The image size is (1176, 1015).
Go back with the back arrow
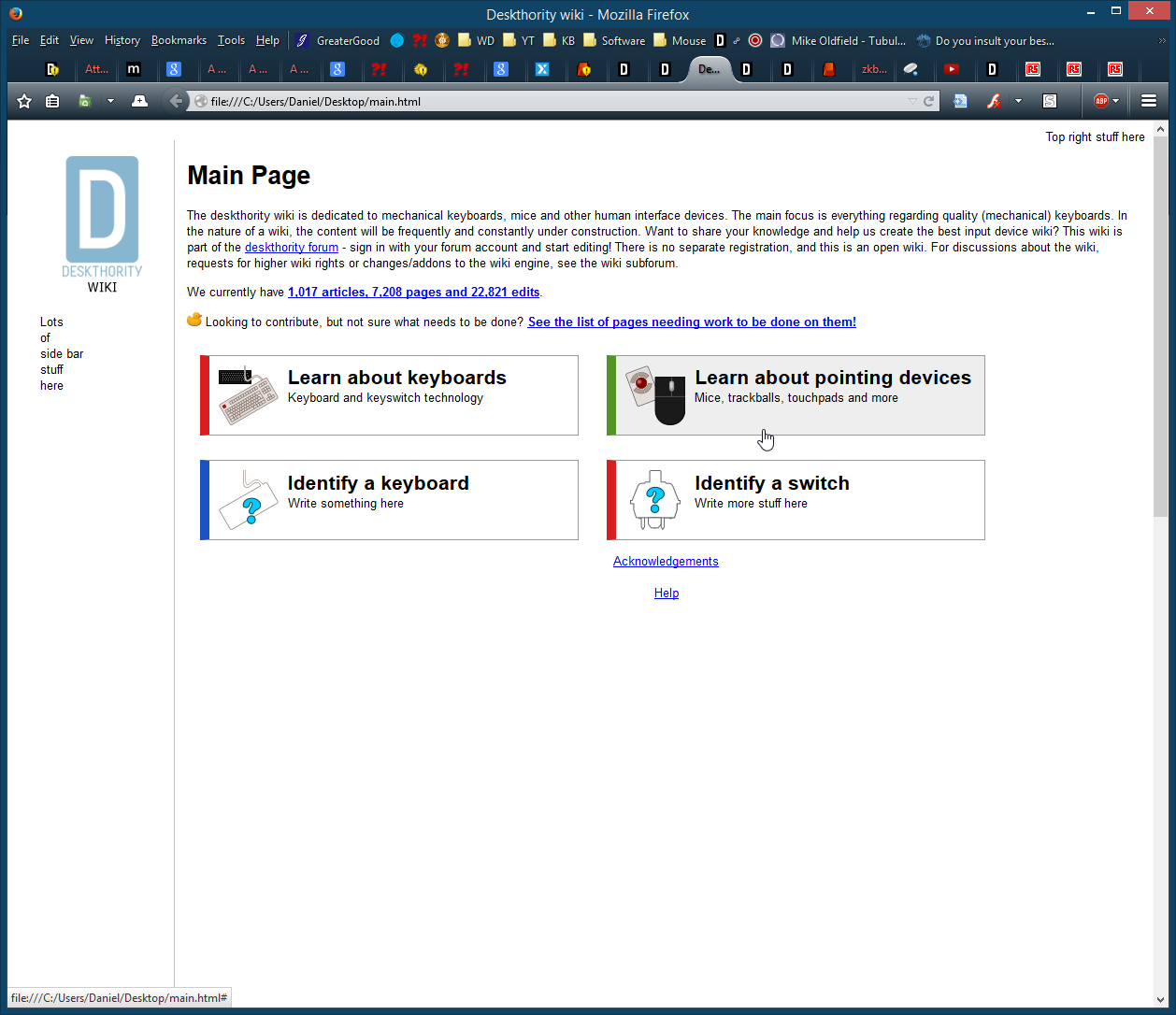coord(175,101)
